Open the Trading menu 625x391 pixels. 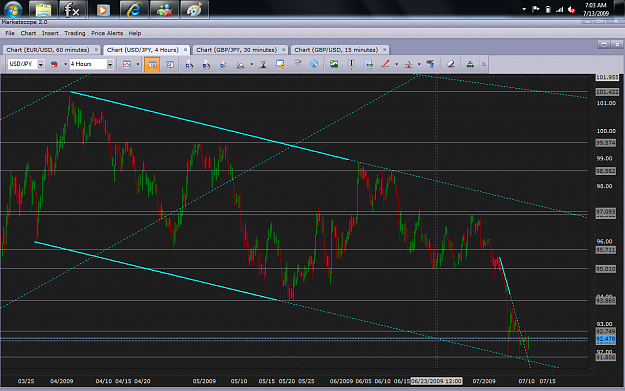click(75, 33)
